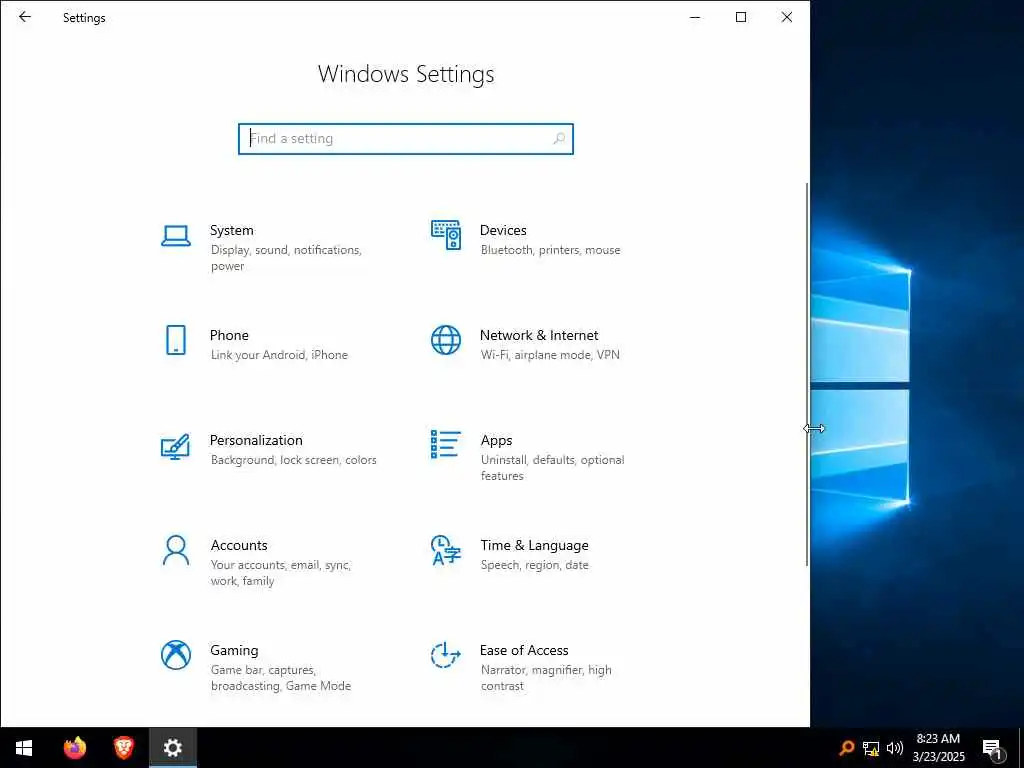Open Devices settings by its title
The width and height of the screenshot is (1024, 768).
503,231
